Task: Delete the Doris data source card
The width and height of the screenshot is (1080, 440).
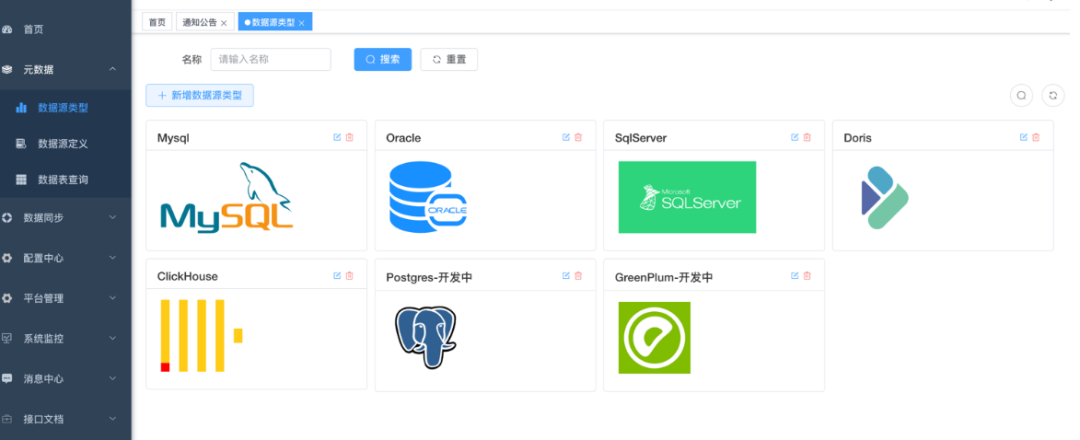Action: (x=1036, y=137)
